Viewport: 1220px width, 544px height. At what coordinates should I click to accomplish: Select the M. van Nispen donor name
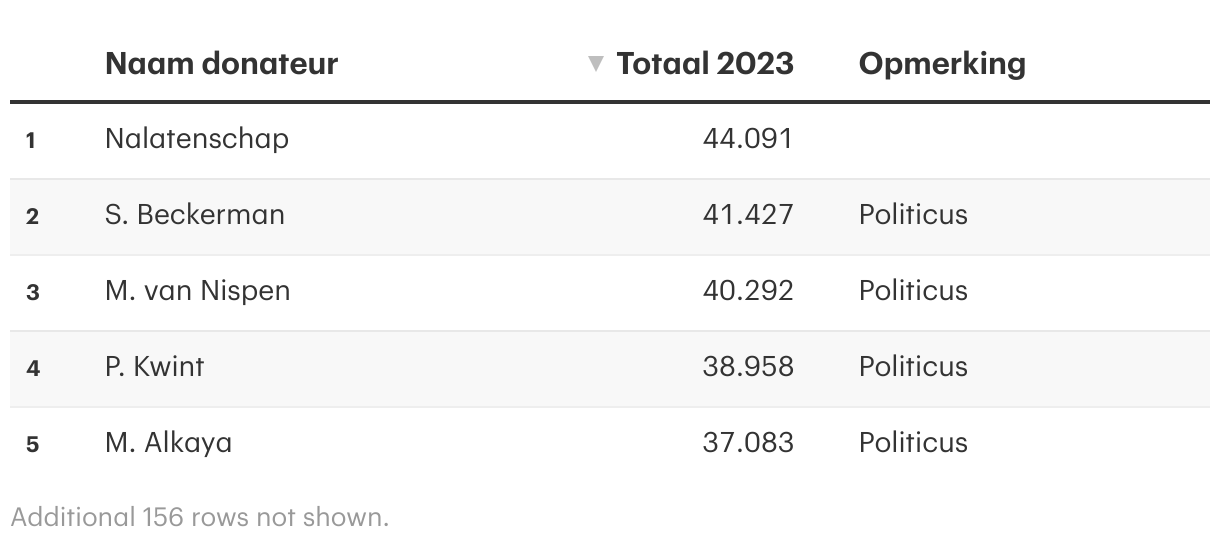coord(198,290)
